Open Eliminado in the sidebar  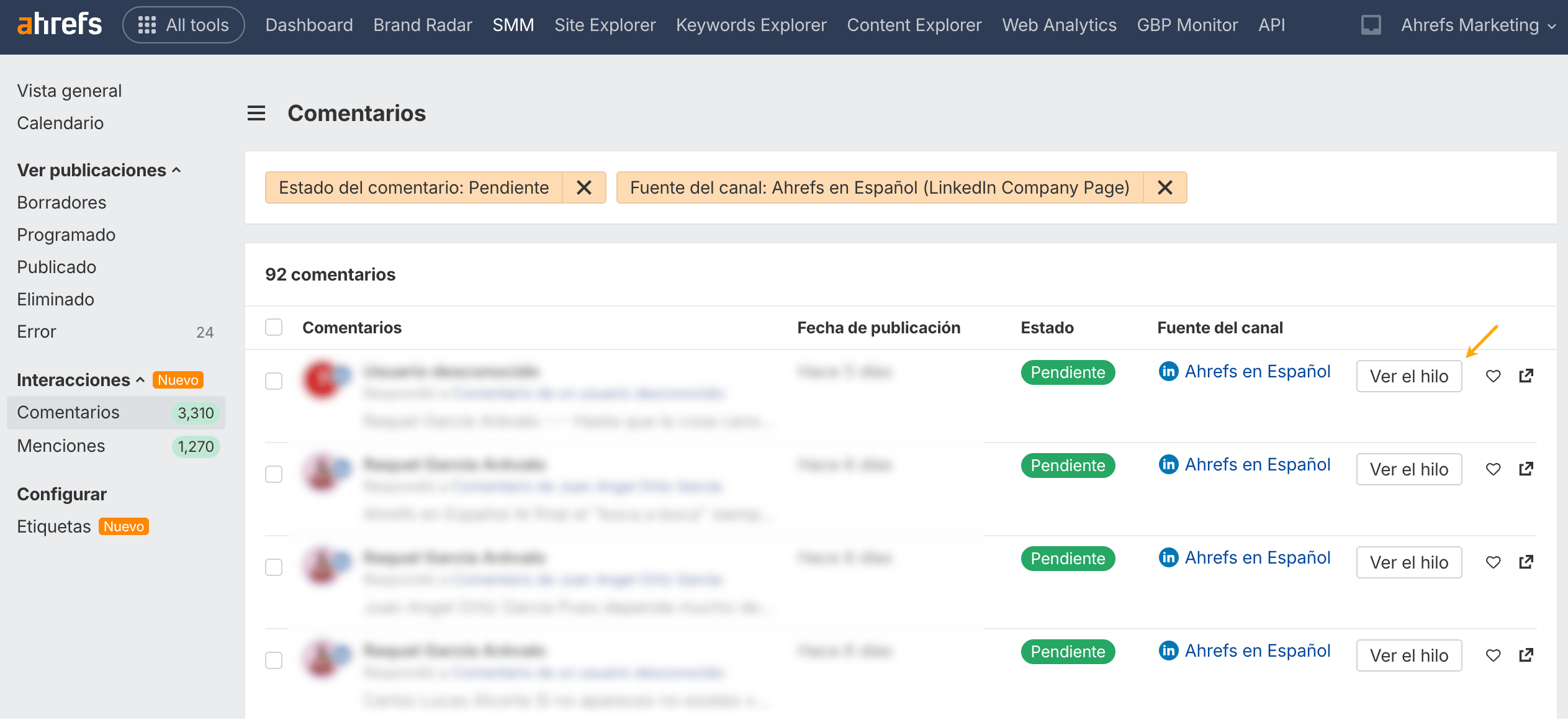(x=55, y=299)
